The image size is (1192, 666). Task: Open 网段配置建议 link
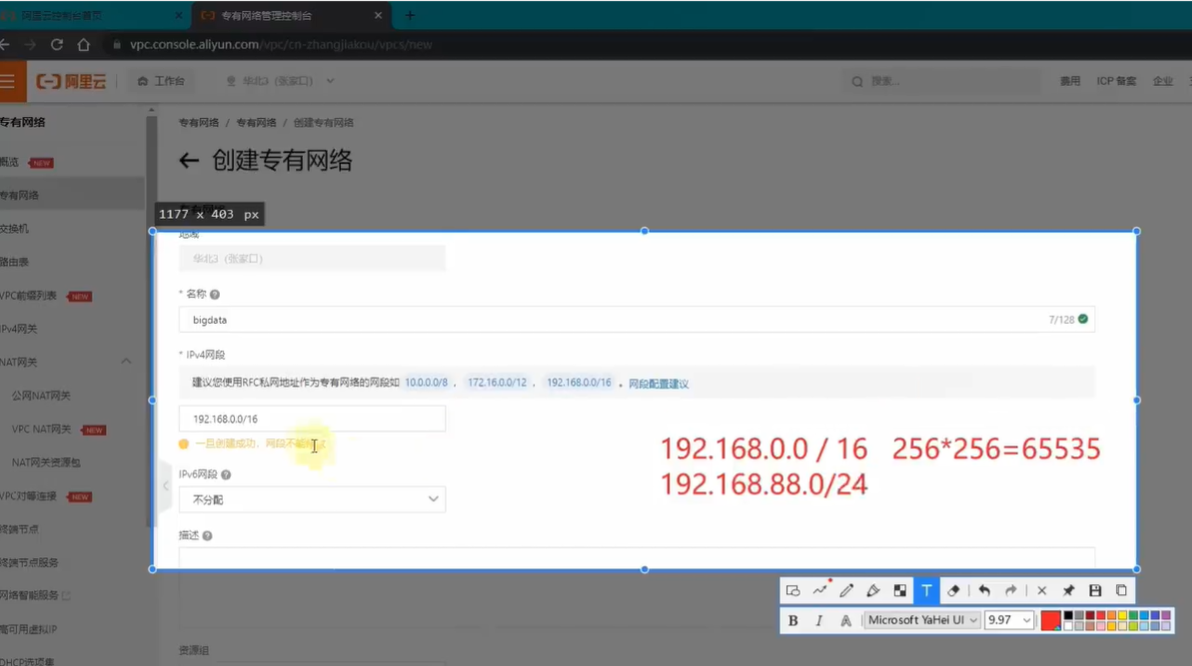click(658, 383)
